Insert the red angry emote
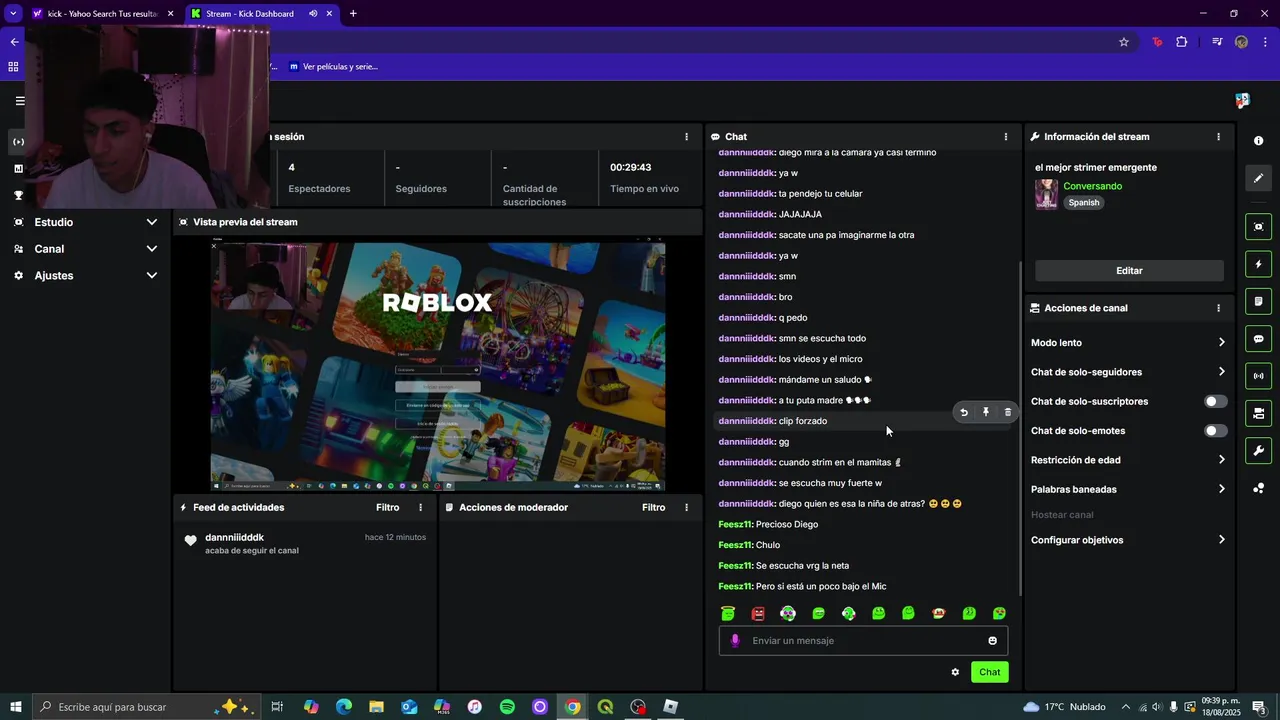Viewport: 1280px width, 720px height. click(758, 614)
